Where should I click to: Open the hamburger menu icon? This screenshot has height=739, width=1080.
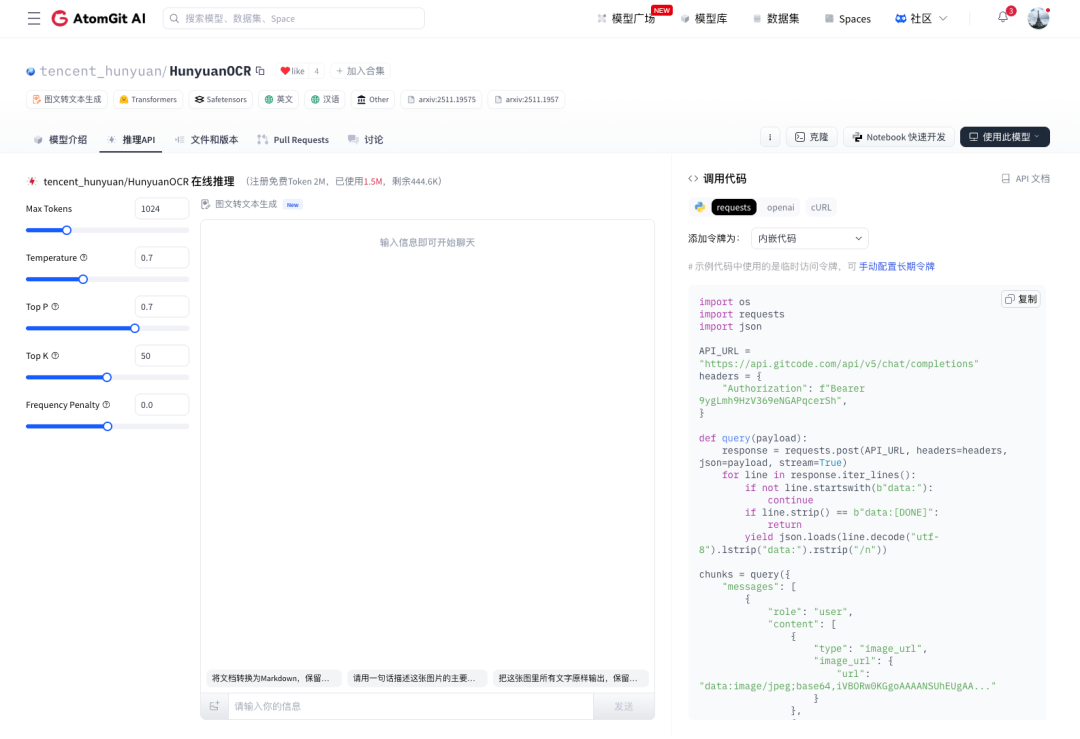click(34, 19)
